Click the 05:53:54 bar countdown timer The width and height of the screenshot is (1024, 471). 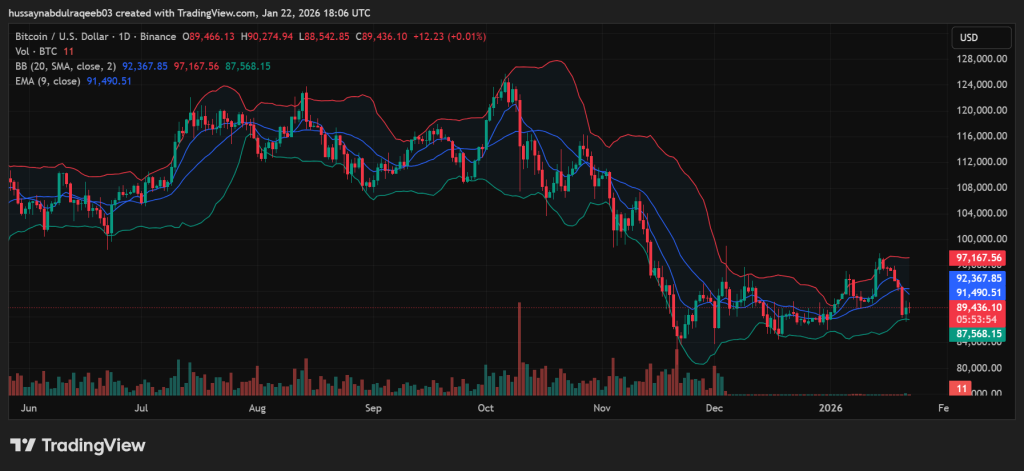click(979, 320)
